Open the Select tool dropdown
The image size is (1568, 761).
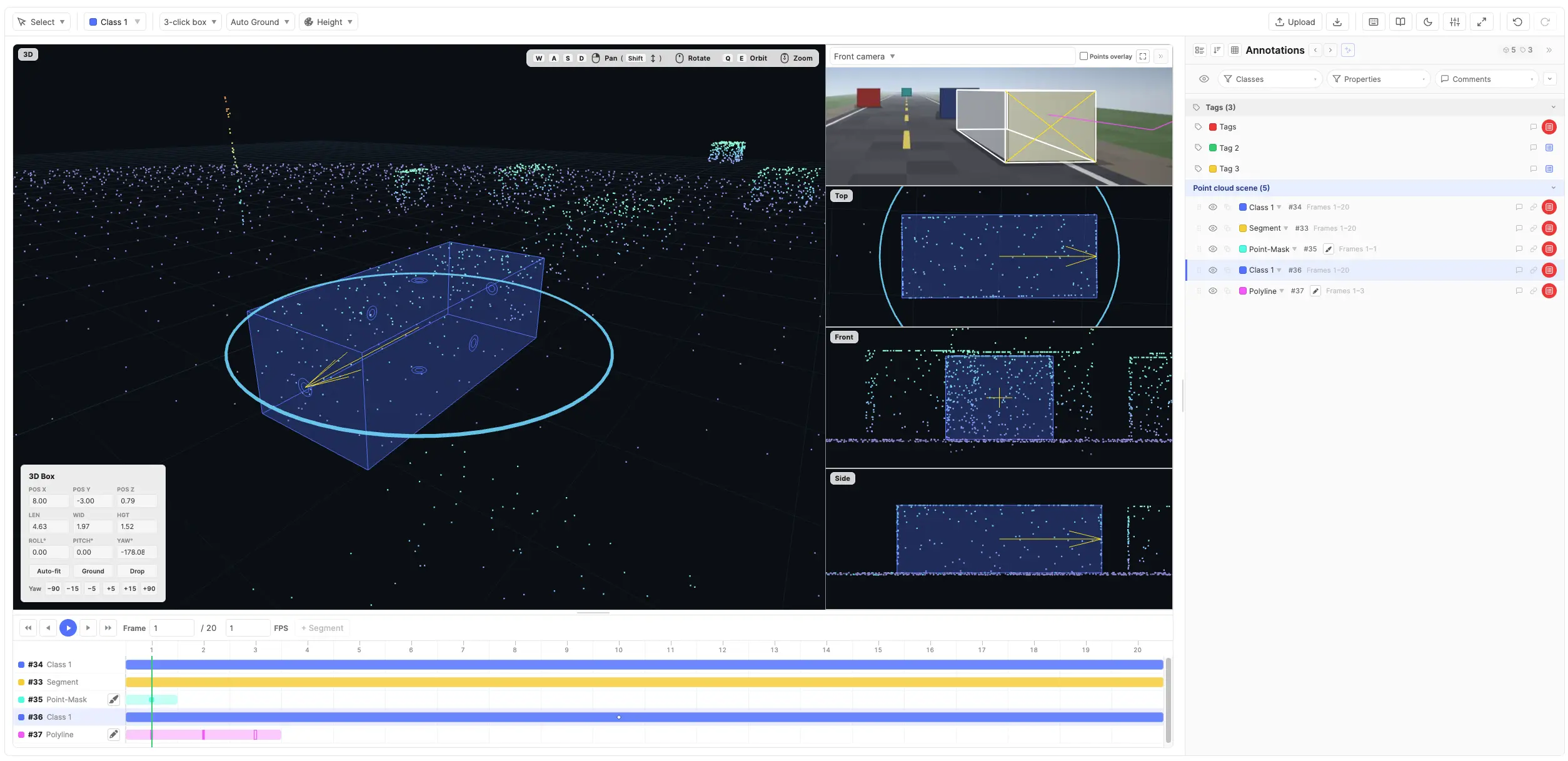coord(41,22)
